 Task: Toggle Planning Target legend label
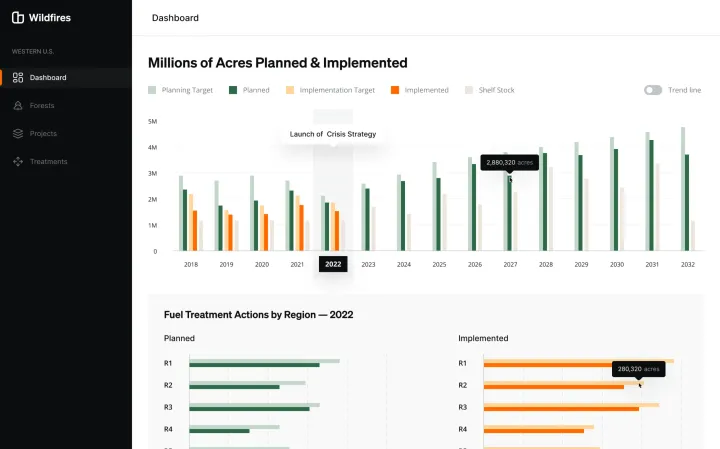click(x=187, y=90)
